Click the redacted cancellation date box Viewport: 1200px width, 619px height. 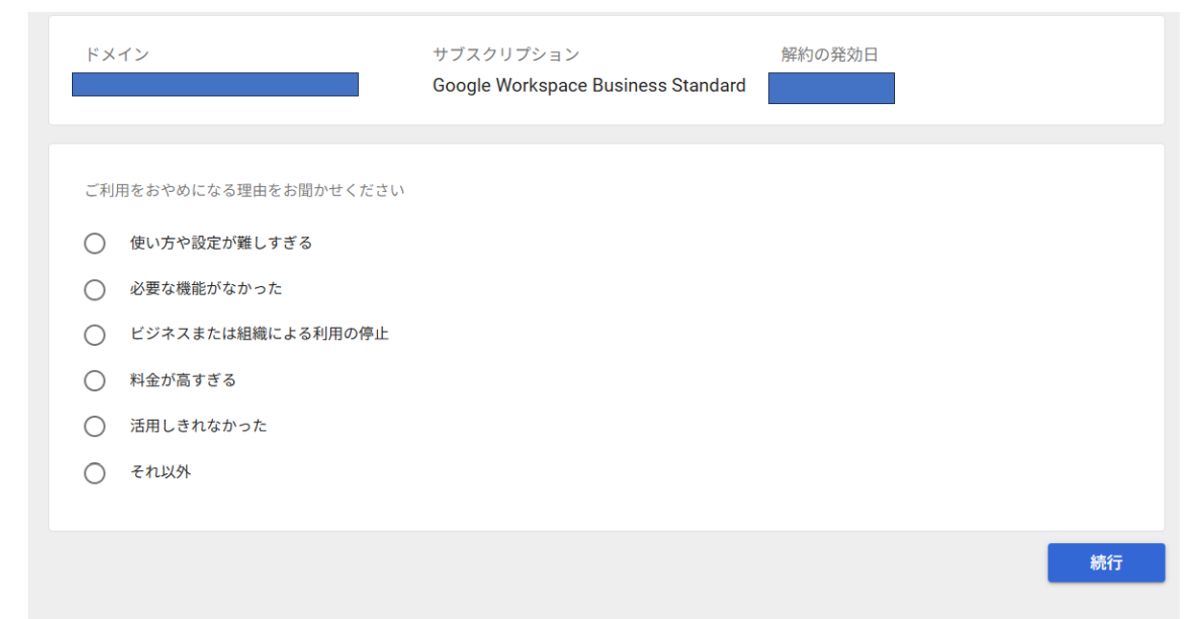(x=831, y=88)
